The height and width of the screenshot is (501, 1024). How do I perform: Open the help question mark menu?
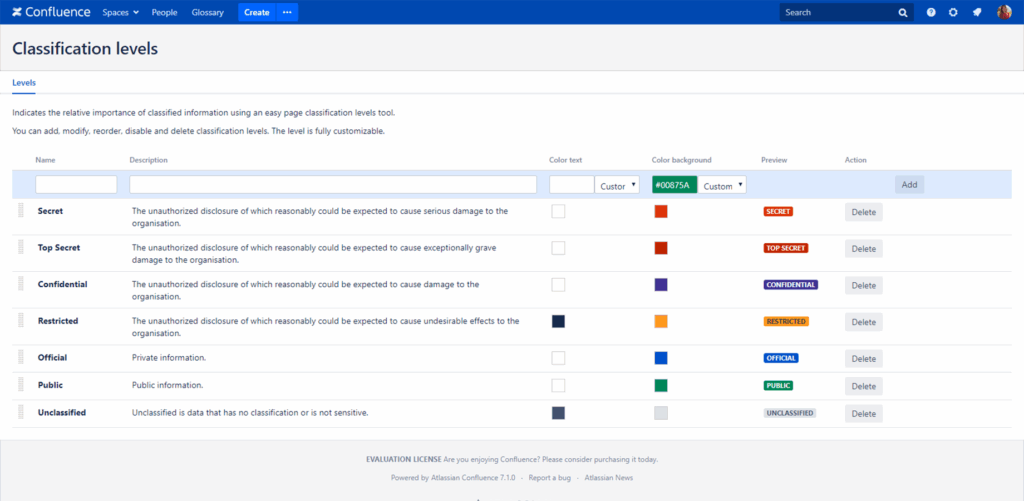point(931,12)
